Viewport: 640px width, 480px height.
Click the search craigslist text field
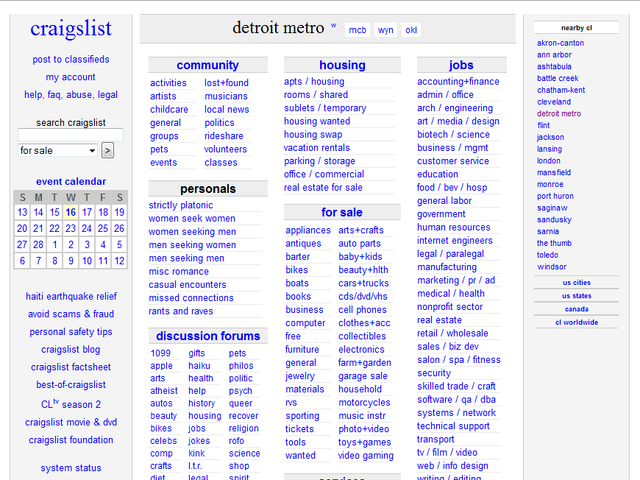[71, 135]
